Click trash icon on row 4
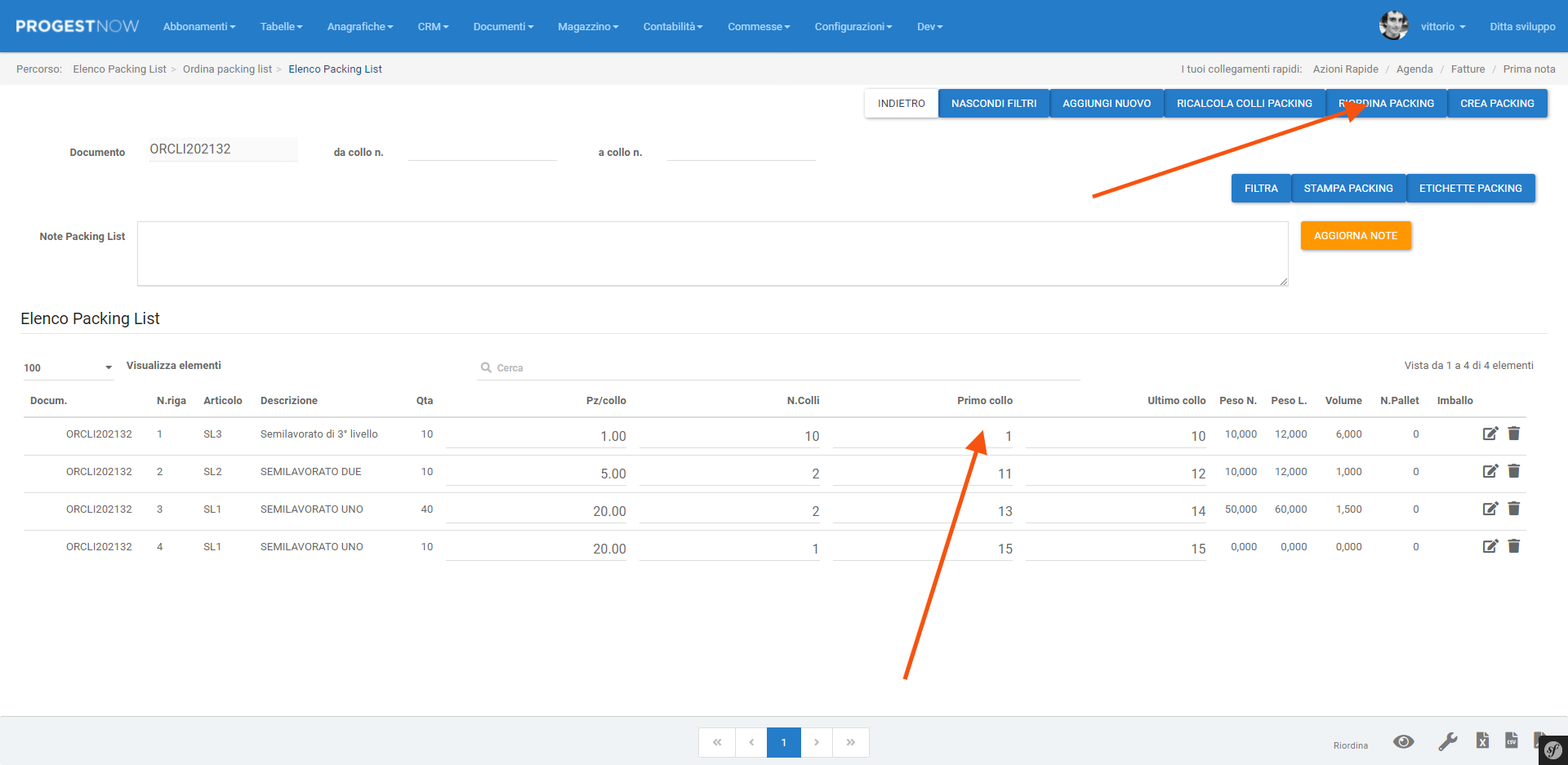Viewport: 1568px width, 765px height. [x=1513, y=546]
